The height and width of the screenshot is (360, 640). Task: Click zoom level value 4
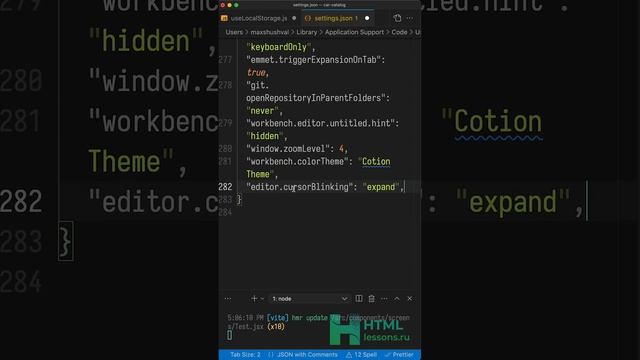tap(341, 149)
